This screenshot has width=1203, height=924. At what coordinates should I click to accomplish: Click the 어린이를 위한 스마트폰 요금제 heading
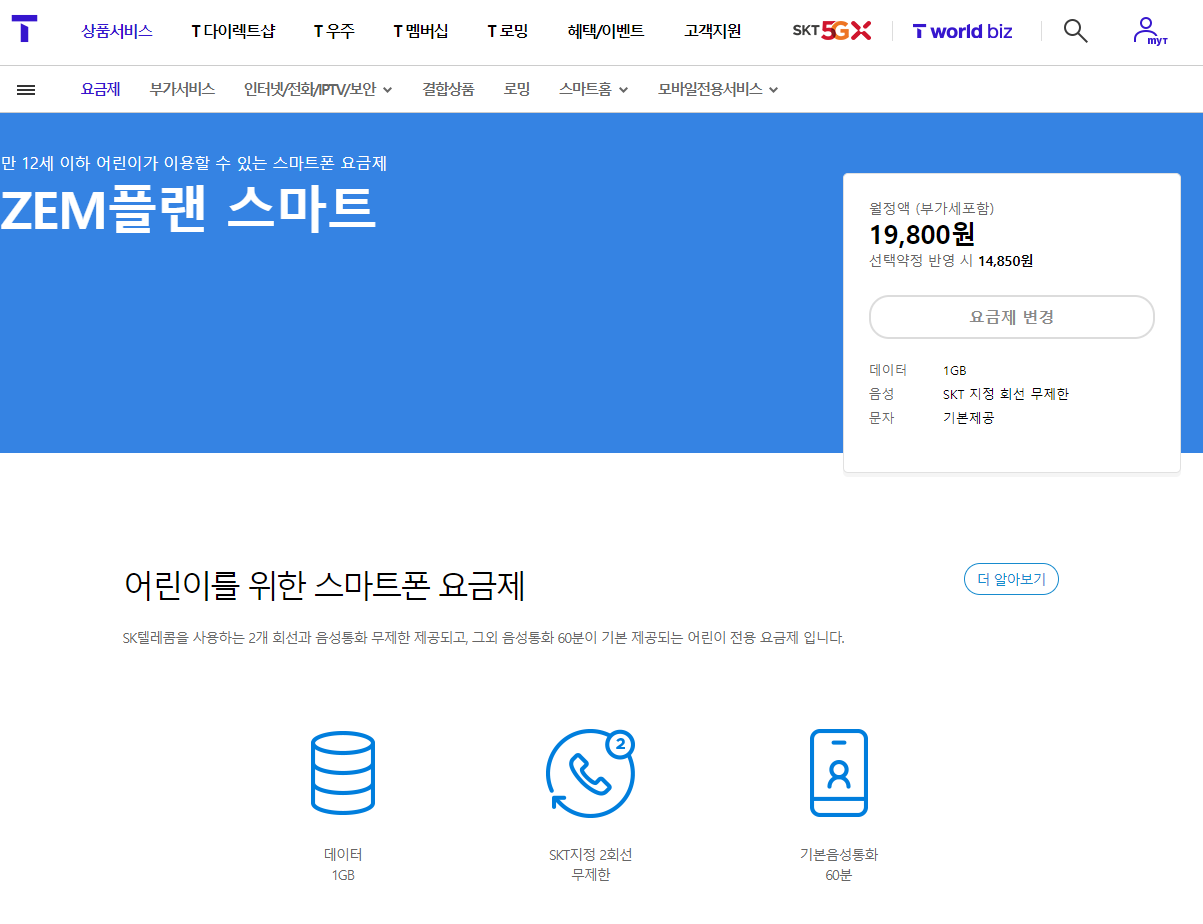point(325,585)
